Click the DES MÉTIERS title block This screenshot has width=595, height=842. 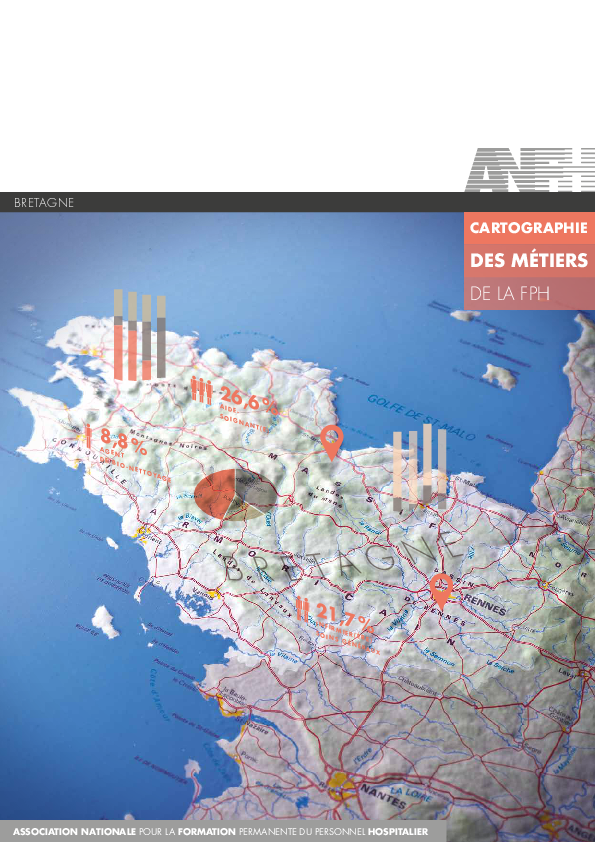[529, 260]
